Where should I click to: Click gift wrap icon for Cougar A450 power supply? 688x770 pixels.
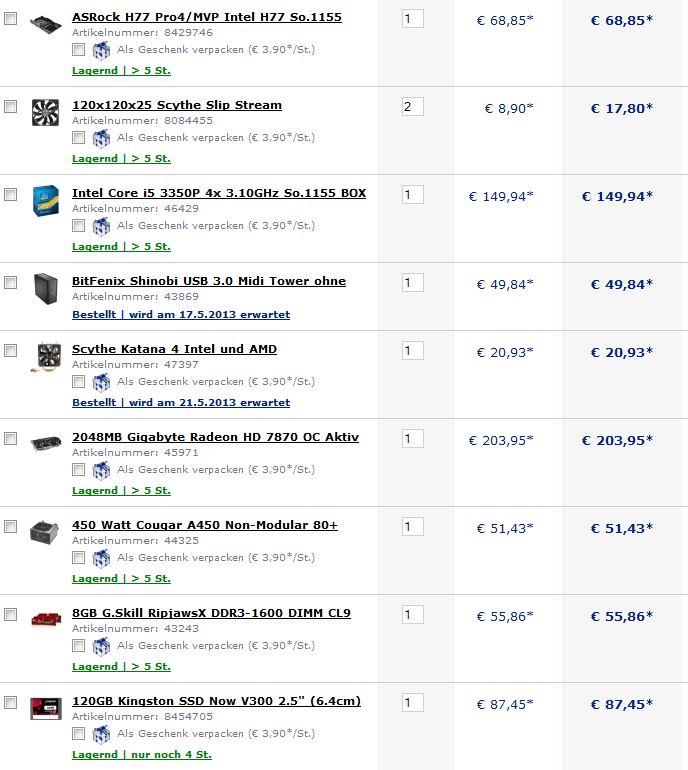101,558
